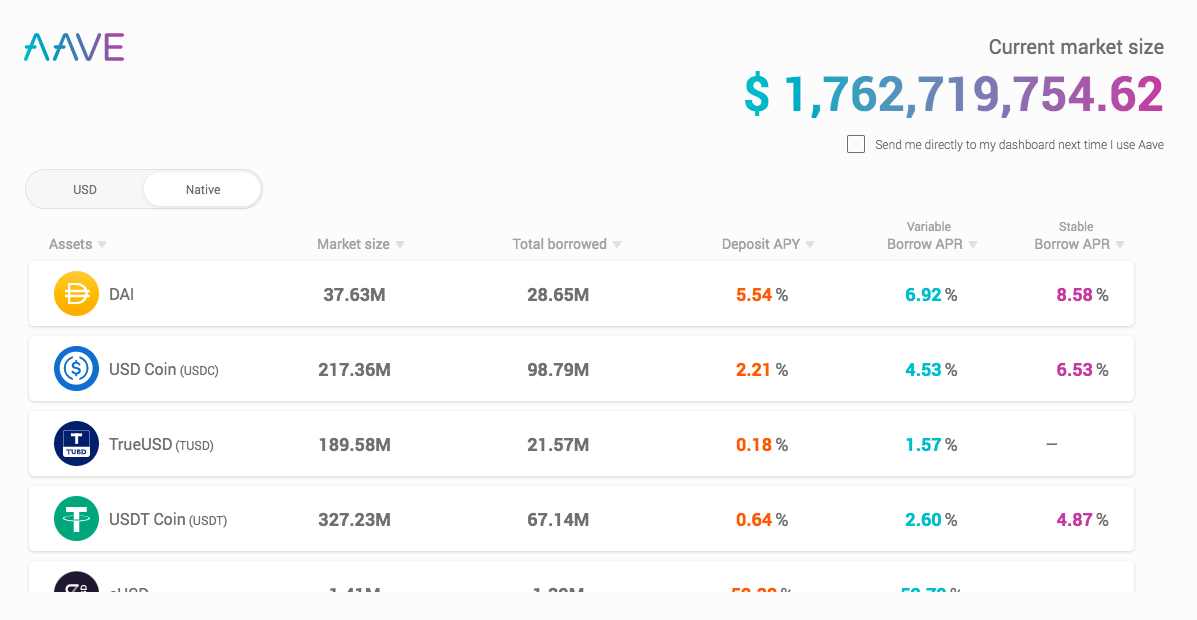The width and height of the screenshot is (1197, 620).
Task: Click the DAI coin icon
Action: click(76, 295)
